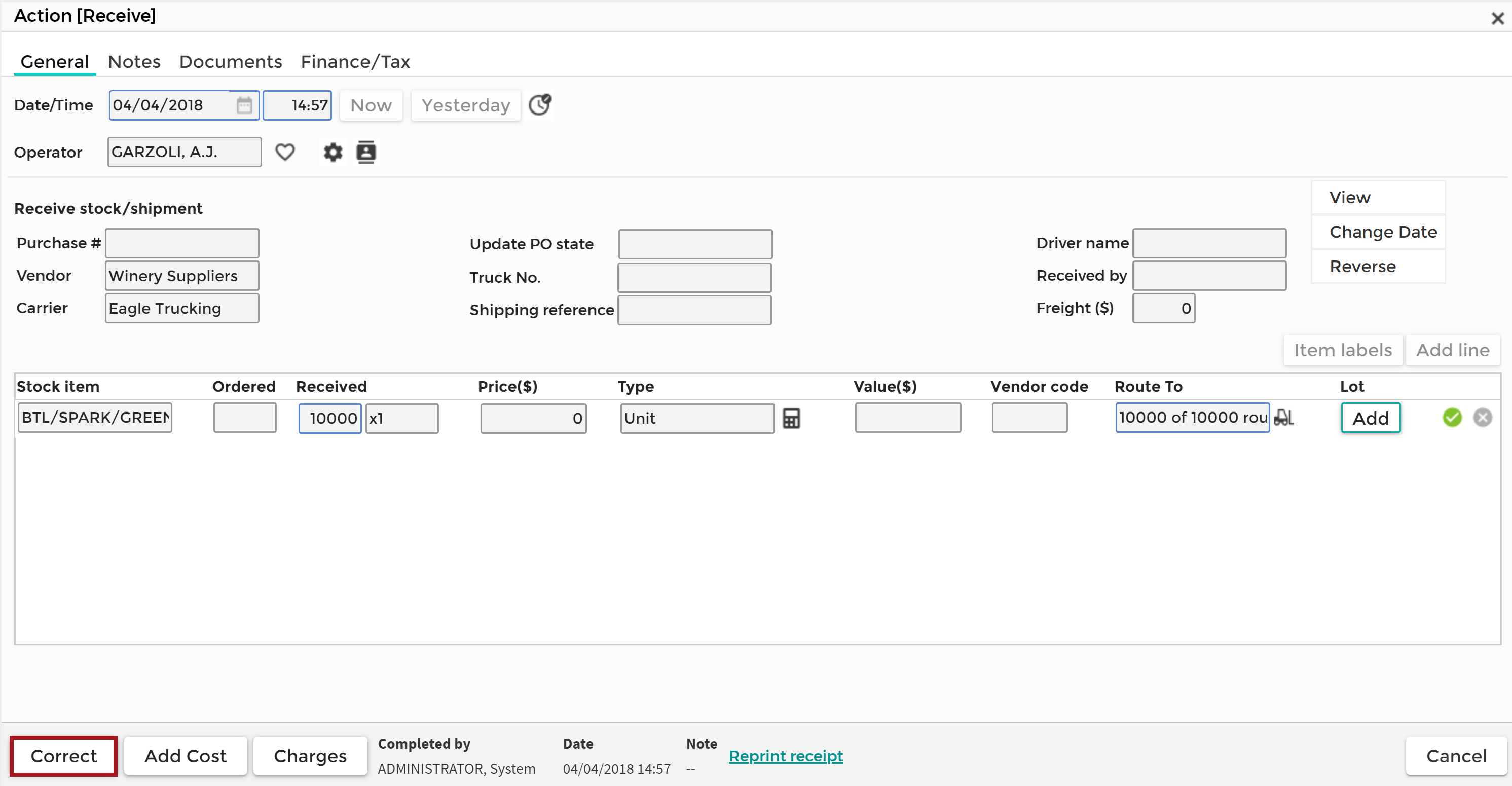Click the Item labels button
This screenshot has width=1512, height=786.
pos(1343,350)
